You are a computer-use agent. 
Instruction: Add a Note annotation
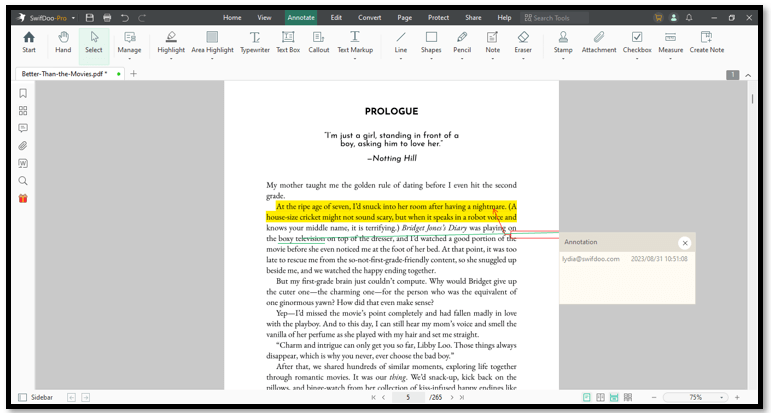(492, 42)
